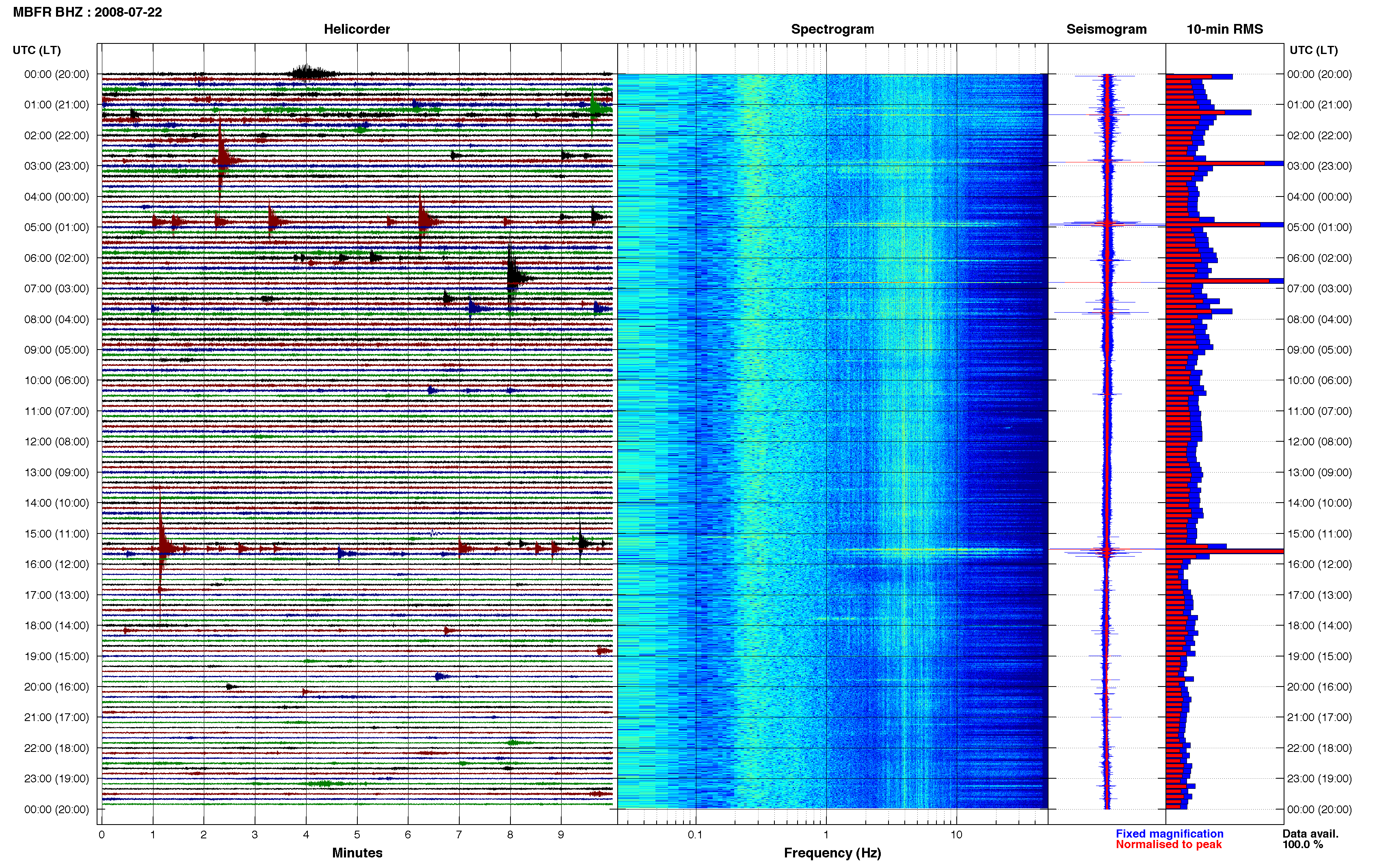The width and height of the screenshot is (1388, 868).
Task: Click the 'Seismogram' panel heading
Action: (x=1106, y=29)
